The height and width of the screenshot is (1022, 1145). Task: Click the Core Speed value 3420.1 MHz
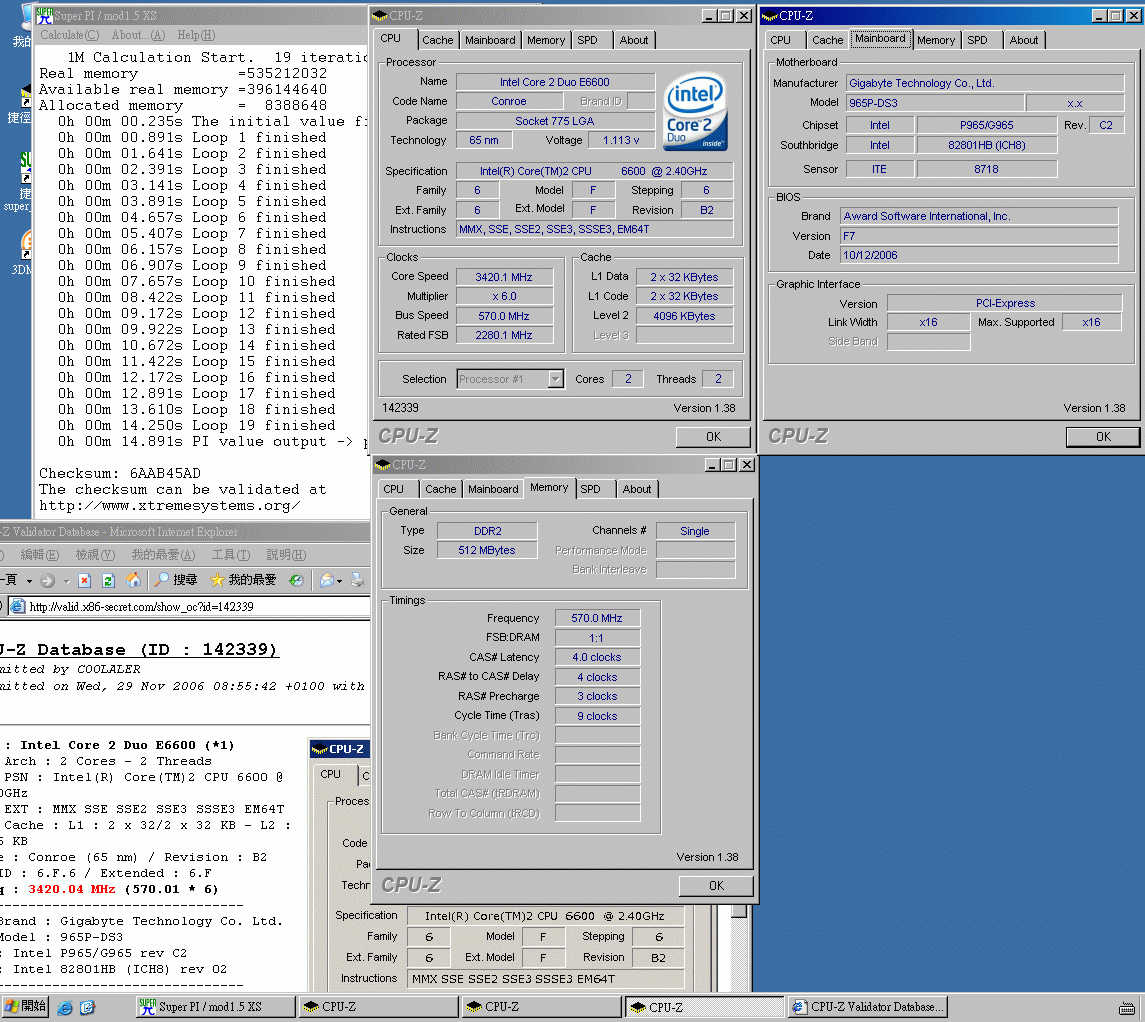(x=504, y=277)
